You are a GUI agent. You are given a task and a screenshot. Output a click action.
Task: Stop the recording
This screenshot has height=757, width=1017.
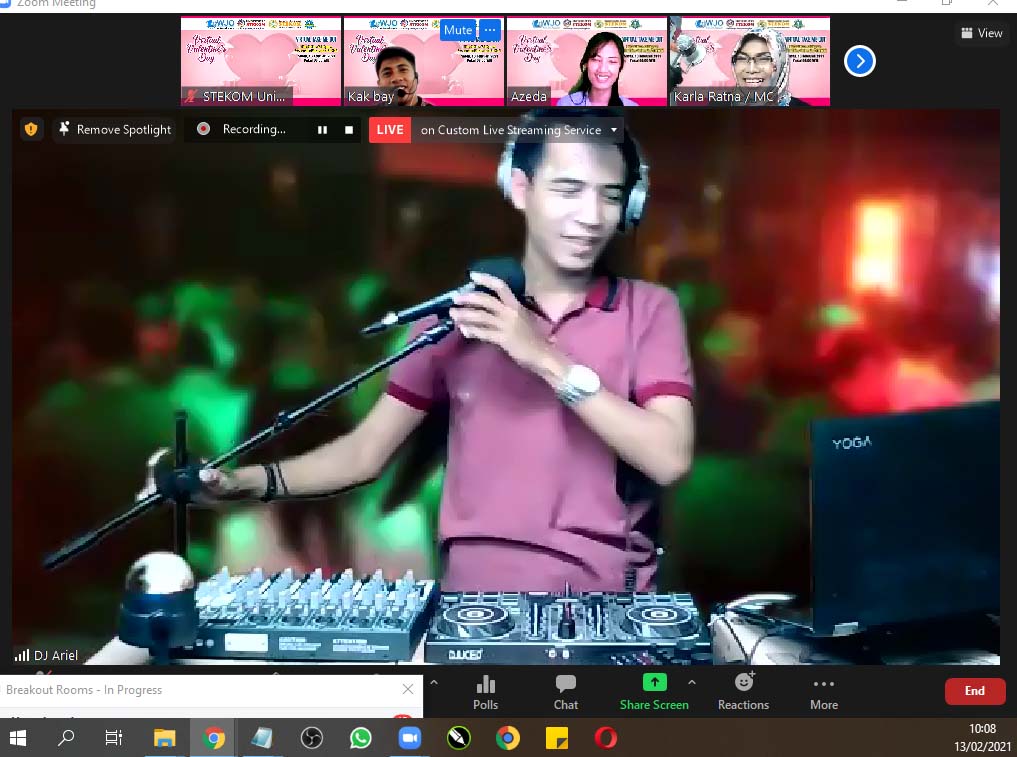tap(349, 130)
